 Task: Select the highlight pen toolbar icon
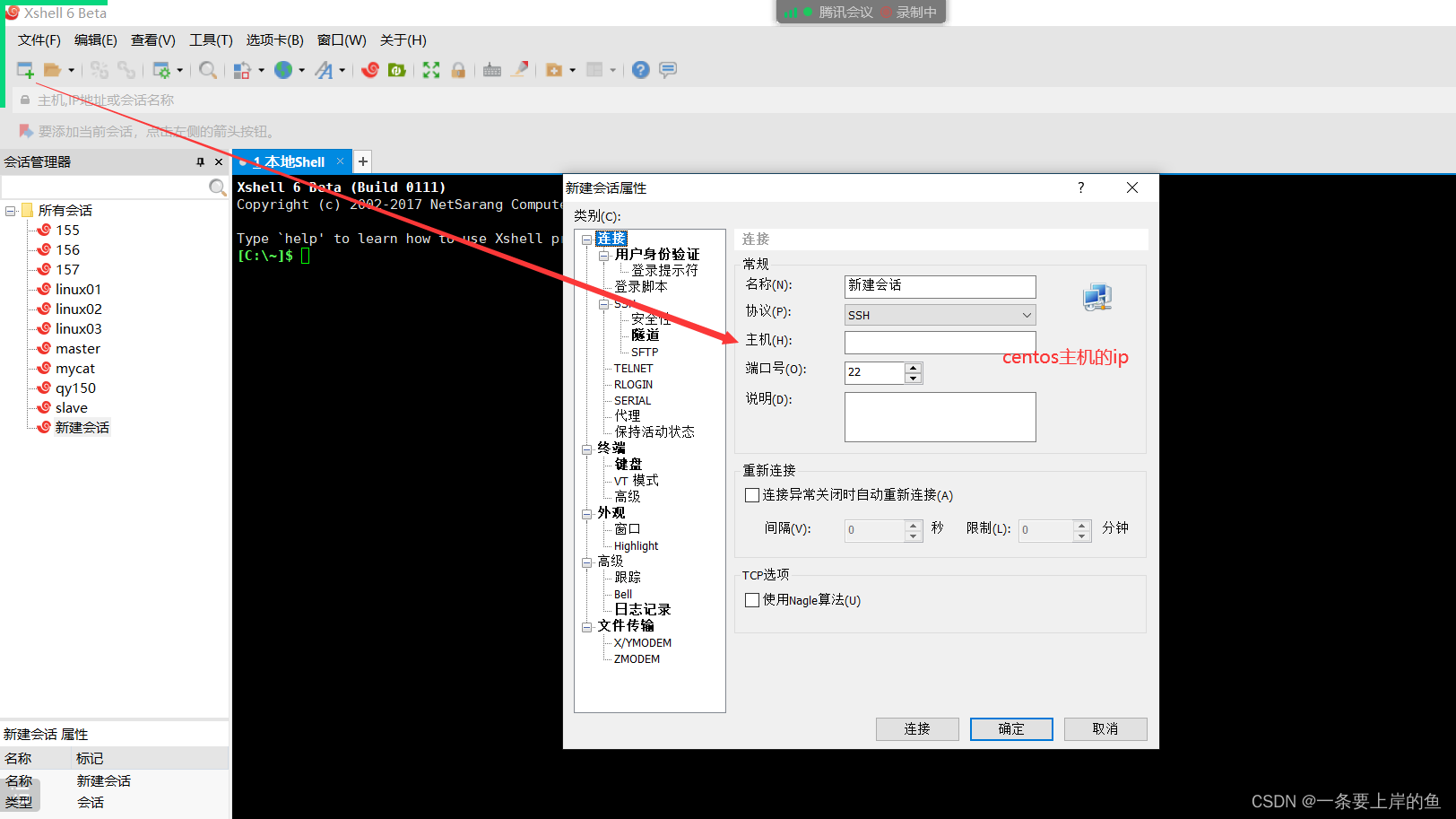pos(520,69)
